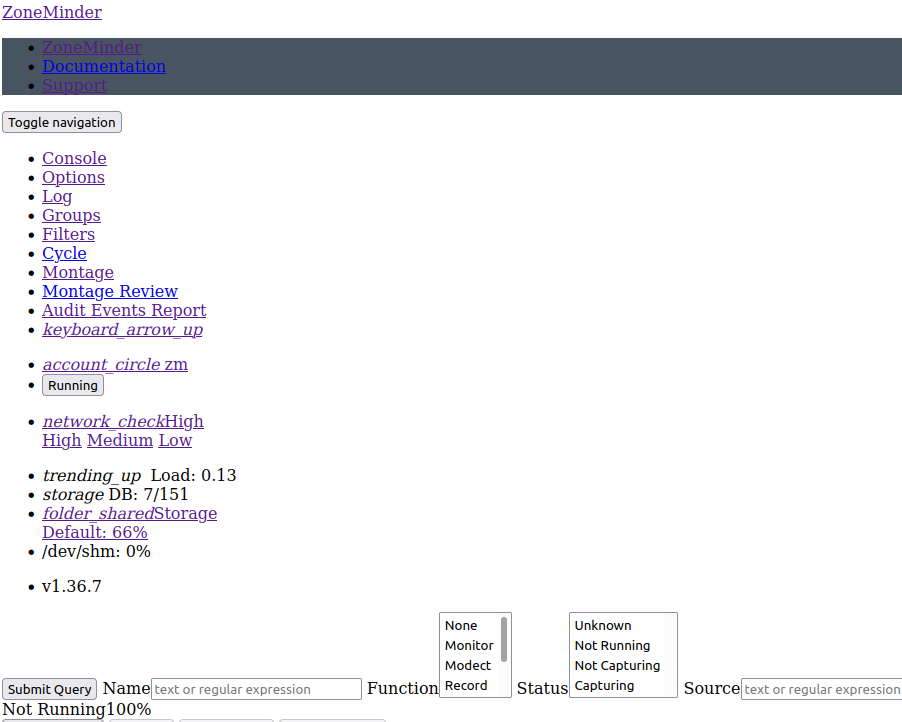Click the Toggle navigation button
Screen dimensions: 902x722
tap(62, 122)
